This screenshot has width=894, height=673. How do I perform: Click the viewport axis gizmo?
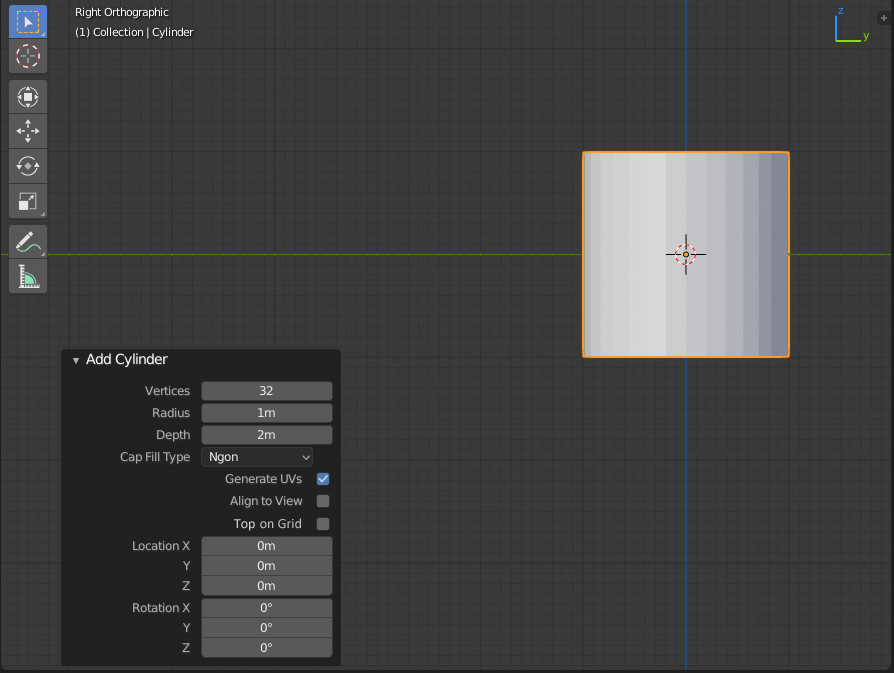(x=851, y=27)
